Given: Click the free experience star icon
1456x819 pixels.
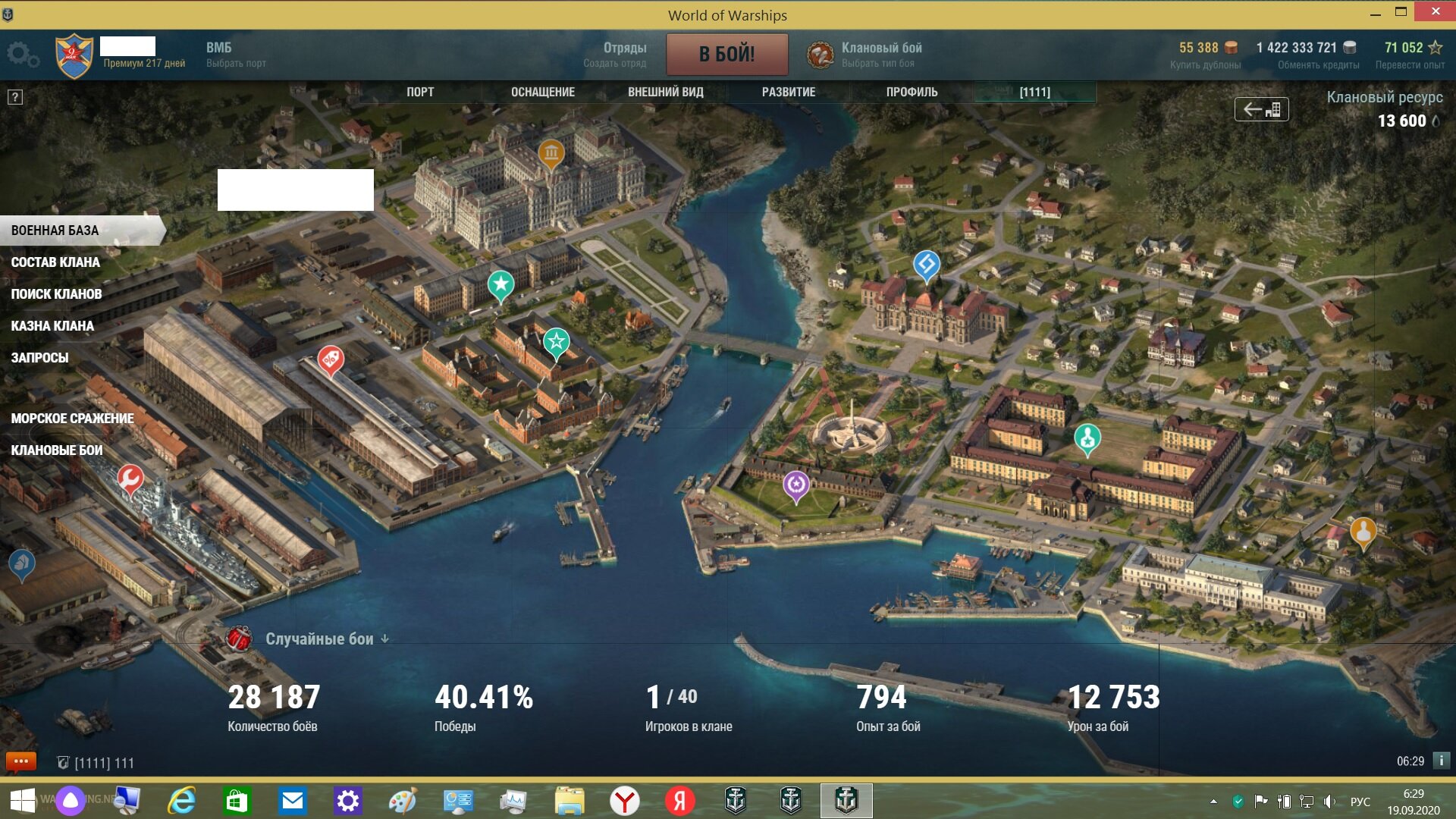Looking at the screenshot, I should pos(1435,48).
